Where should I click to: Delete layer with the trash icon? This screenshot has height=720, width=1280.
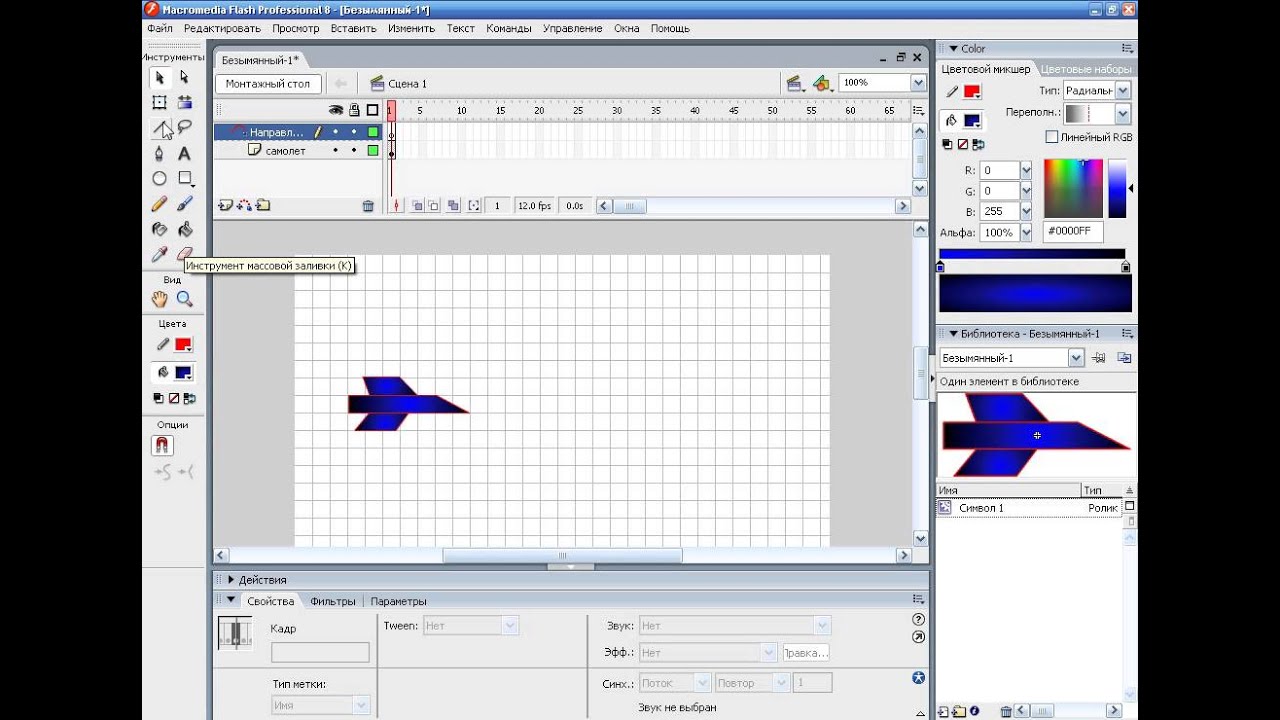click(368, 205)
